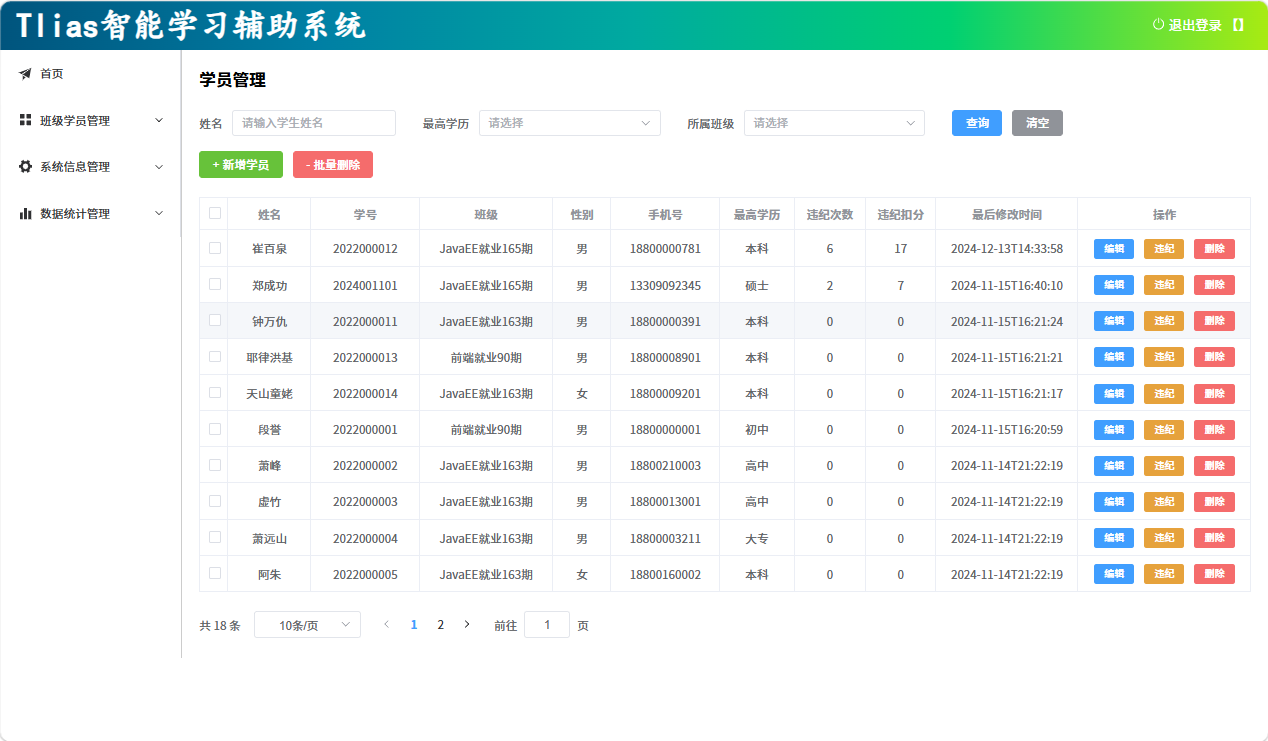1268x741 pixels.
Task: Click the 新增学员 button
Action: tap(241, 165)
